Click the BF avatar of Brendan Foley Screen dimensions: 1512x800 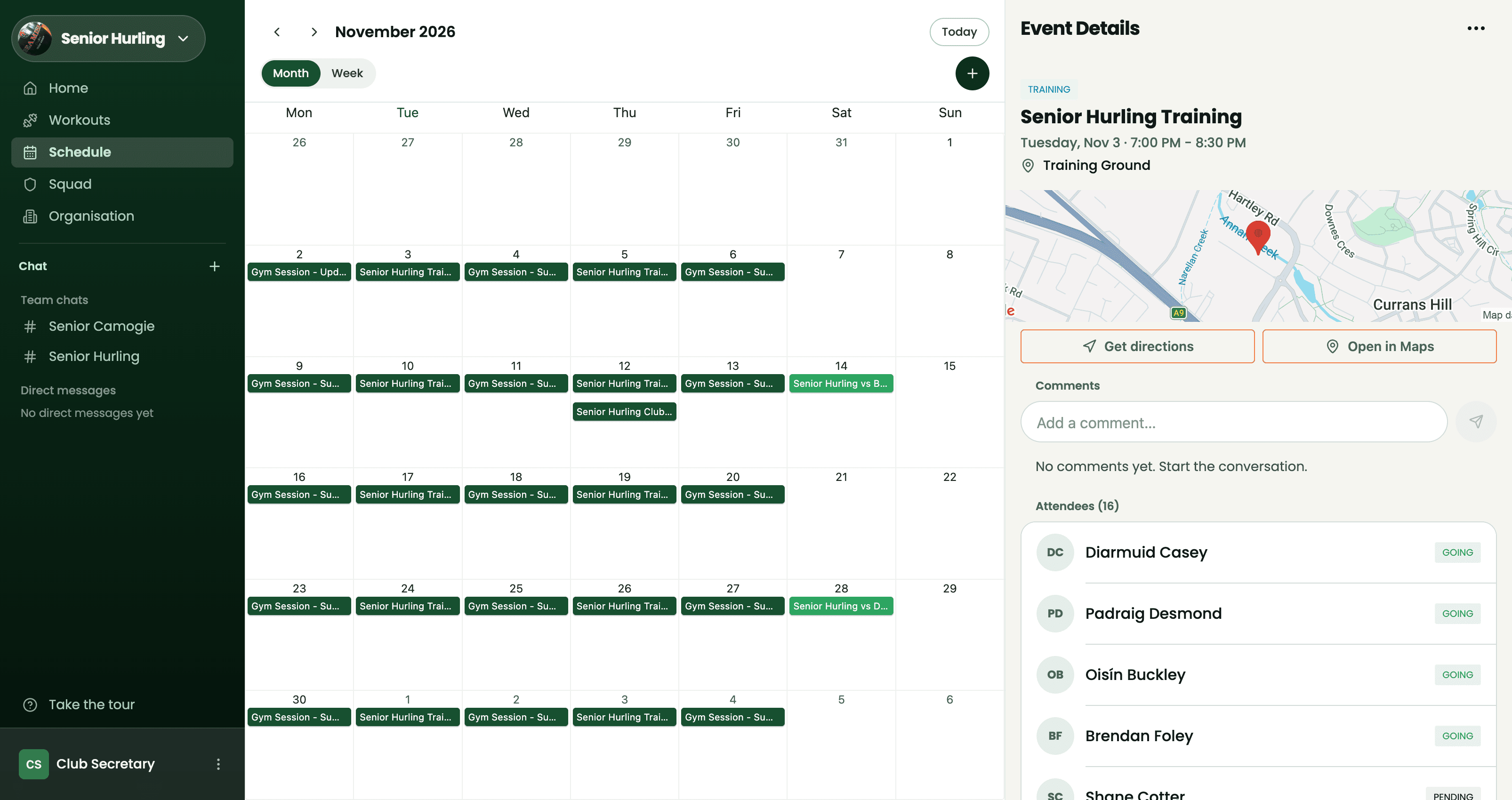[1055, 736]
